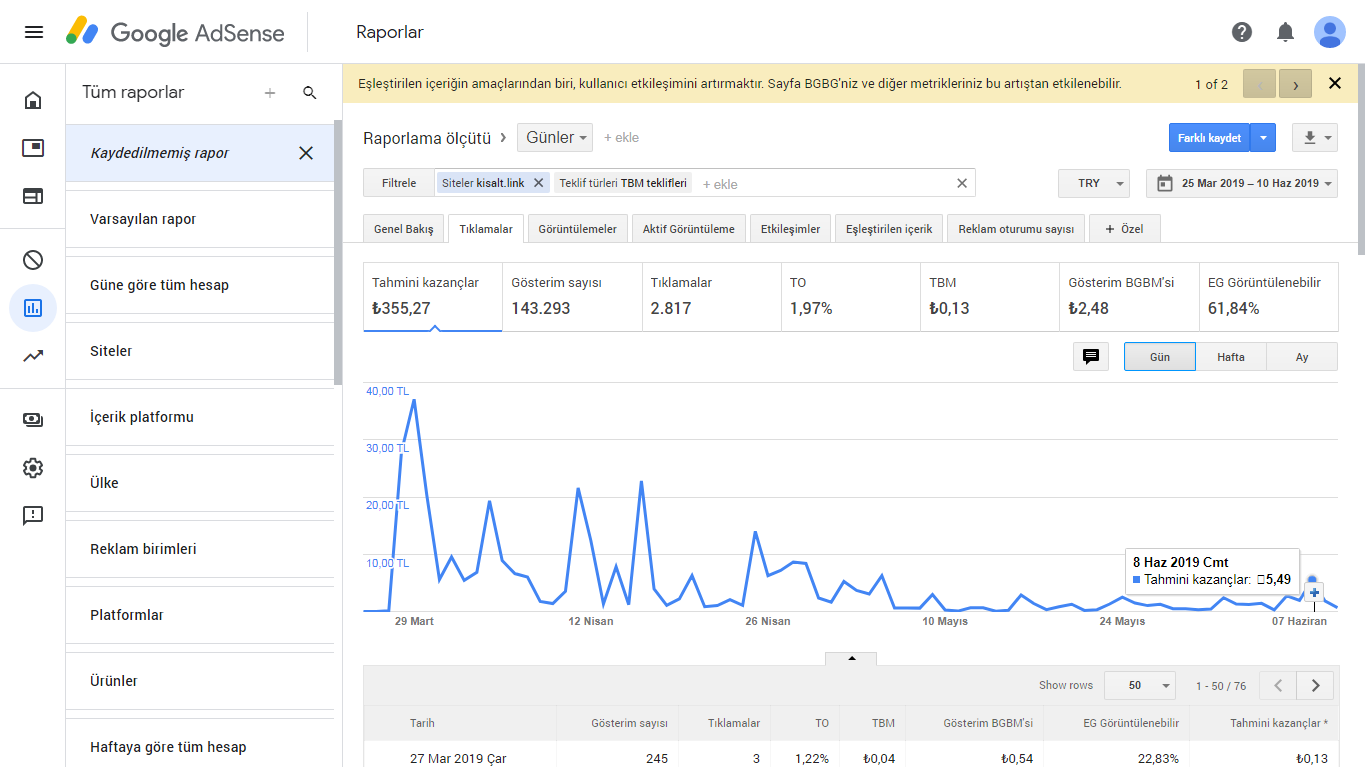Switch to the Eşleştirilen içerik tab

coord(889,229)
